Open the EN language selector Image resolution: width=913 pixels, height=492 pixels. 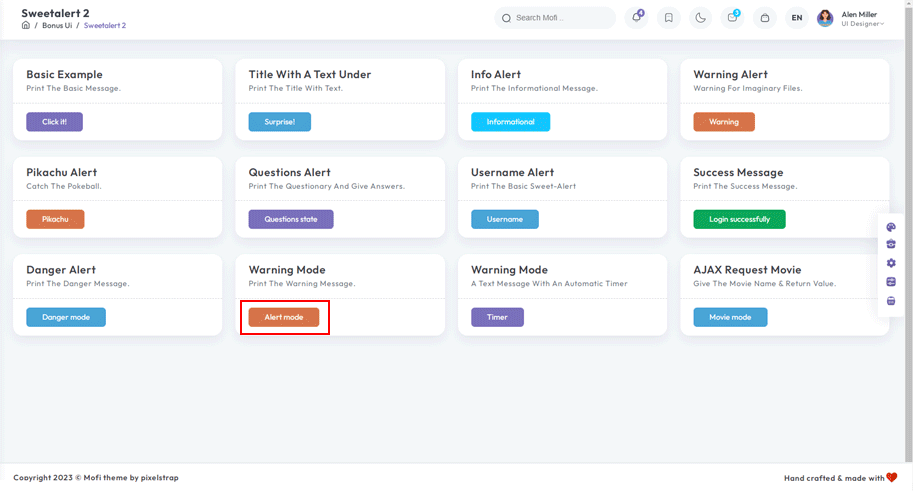(797, 18)
